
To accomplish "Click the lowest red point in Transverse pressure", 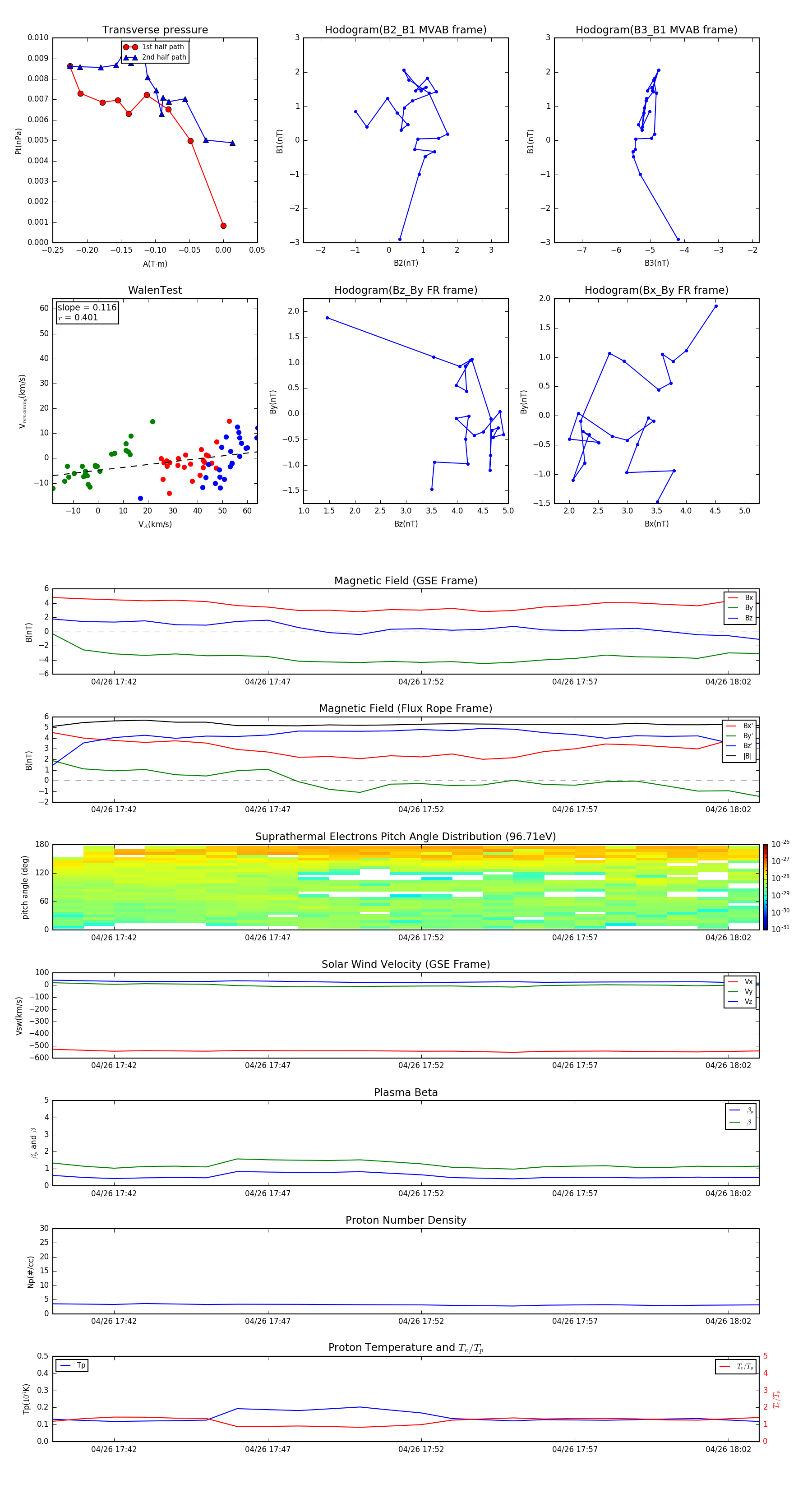I will pos(223,226).
